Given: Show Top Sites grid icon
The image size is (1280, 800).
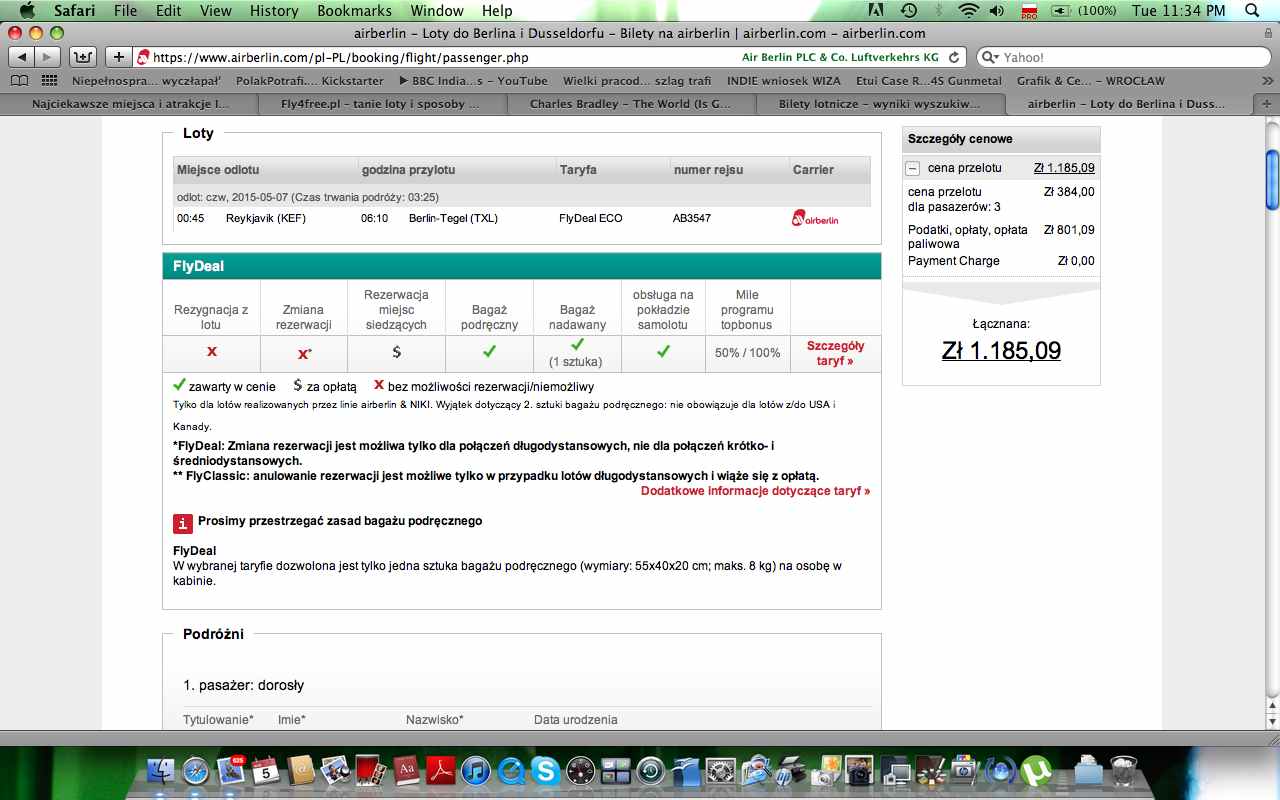Looking at the screenshot, I should point(47,80).
